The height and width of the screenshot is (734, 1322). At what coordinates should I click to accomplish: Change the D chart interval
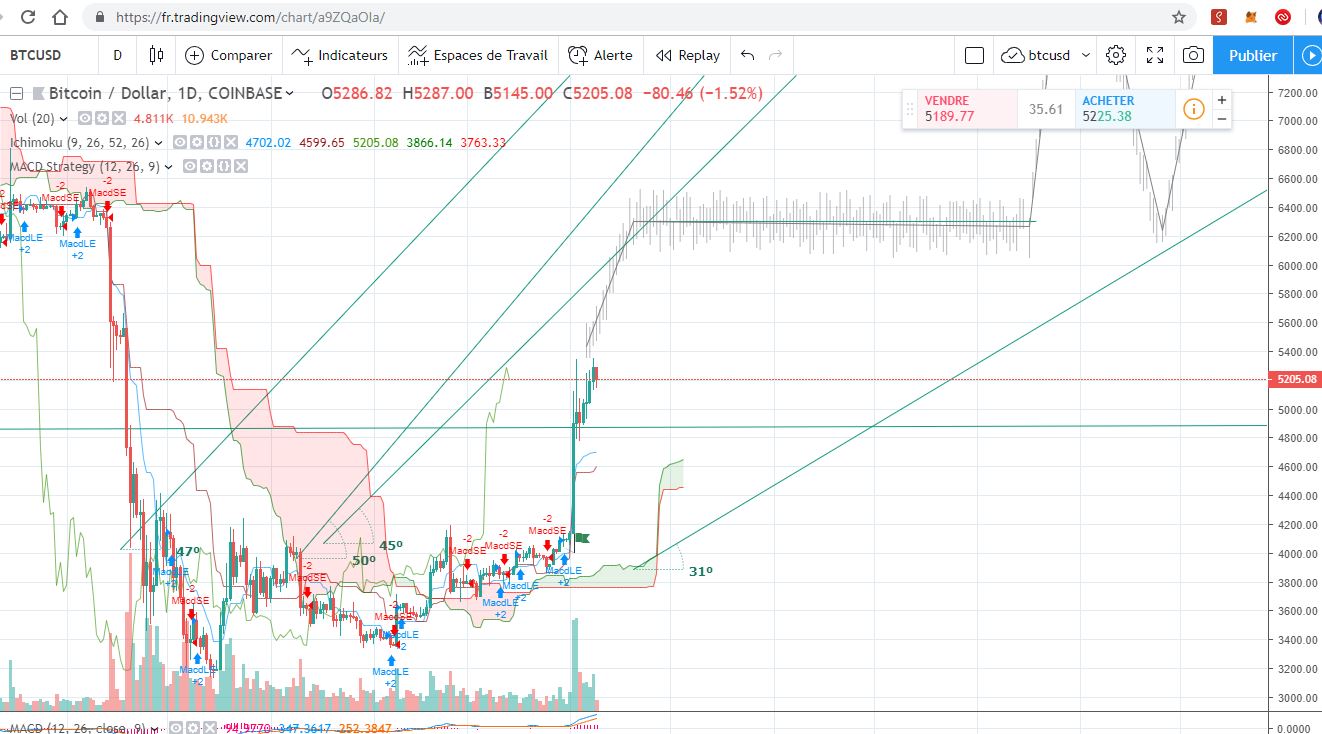tap(117, 55)
